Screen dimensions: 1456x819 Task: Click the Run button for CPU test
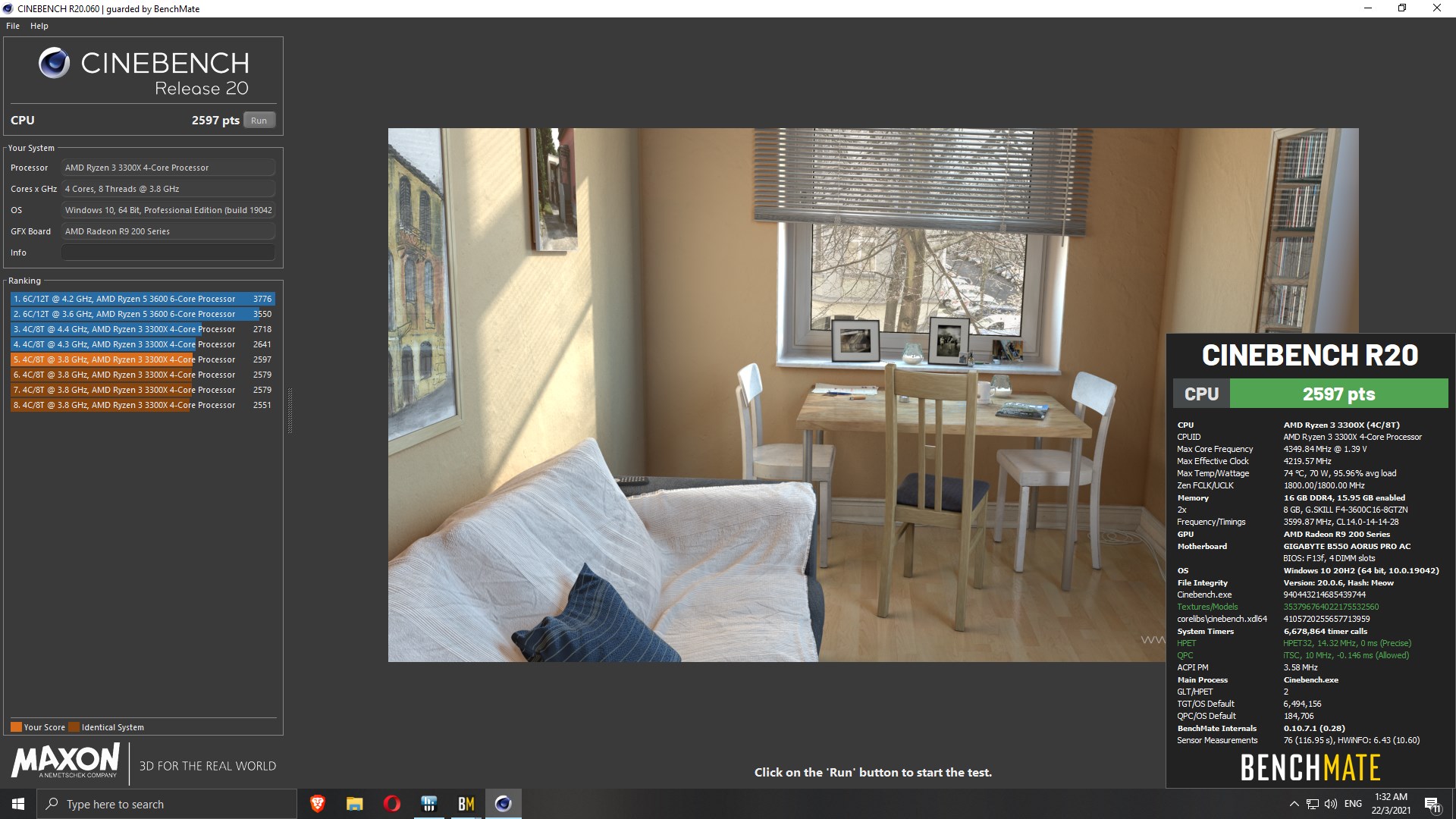coord(259,121)
